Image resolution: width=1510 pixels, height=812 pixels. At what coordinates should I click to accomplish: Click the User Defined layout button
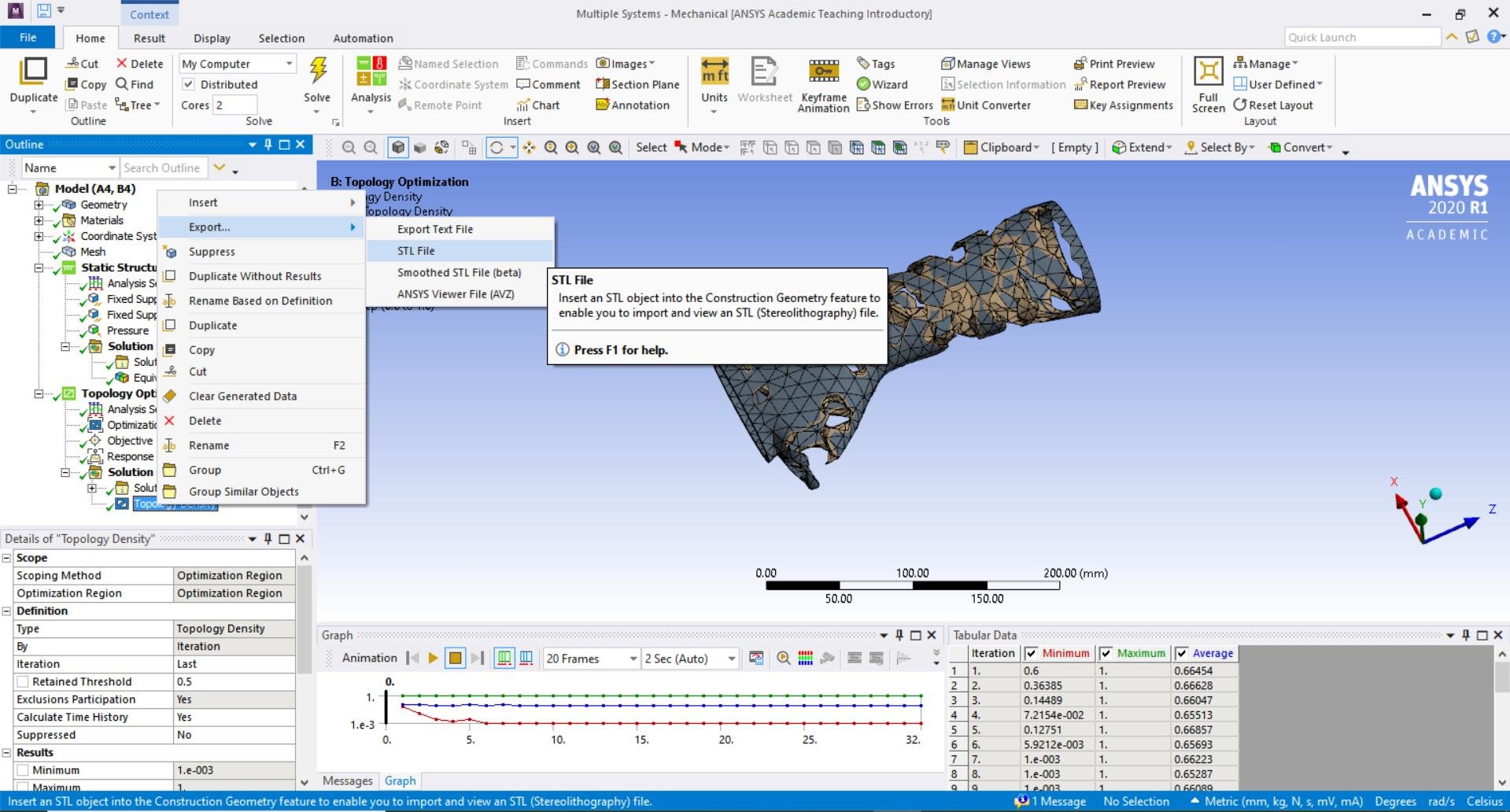[x=1278, y=84]
